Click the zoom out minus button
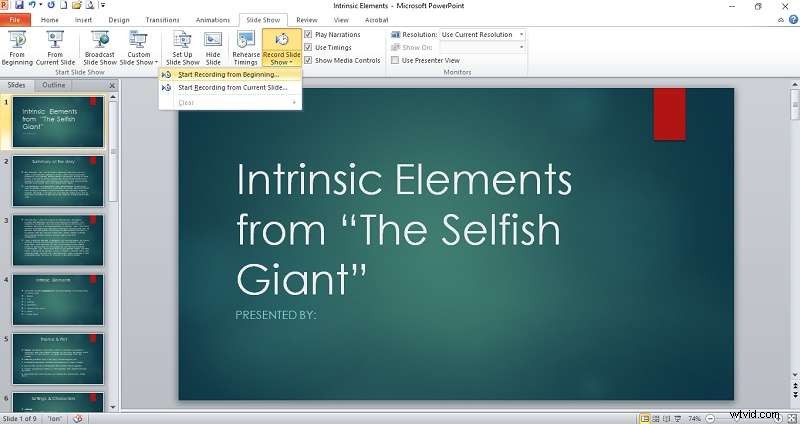 [710, 419]
